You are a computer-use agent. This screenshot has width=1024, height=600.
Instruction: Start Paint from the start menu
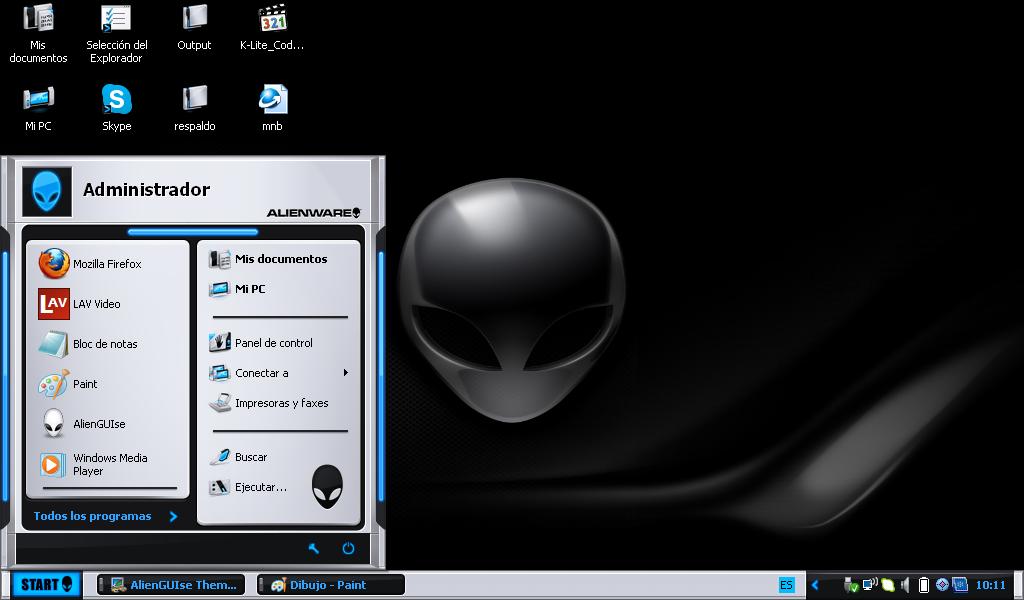click(85, 384)
